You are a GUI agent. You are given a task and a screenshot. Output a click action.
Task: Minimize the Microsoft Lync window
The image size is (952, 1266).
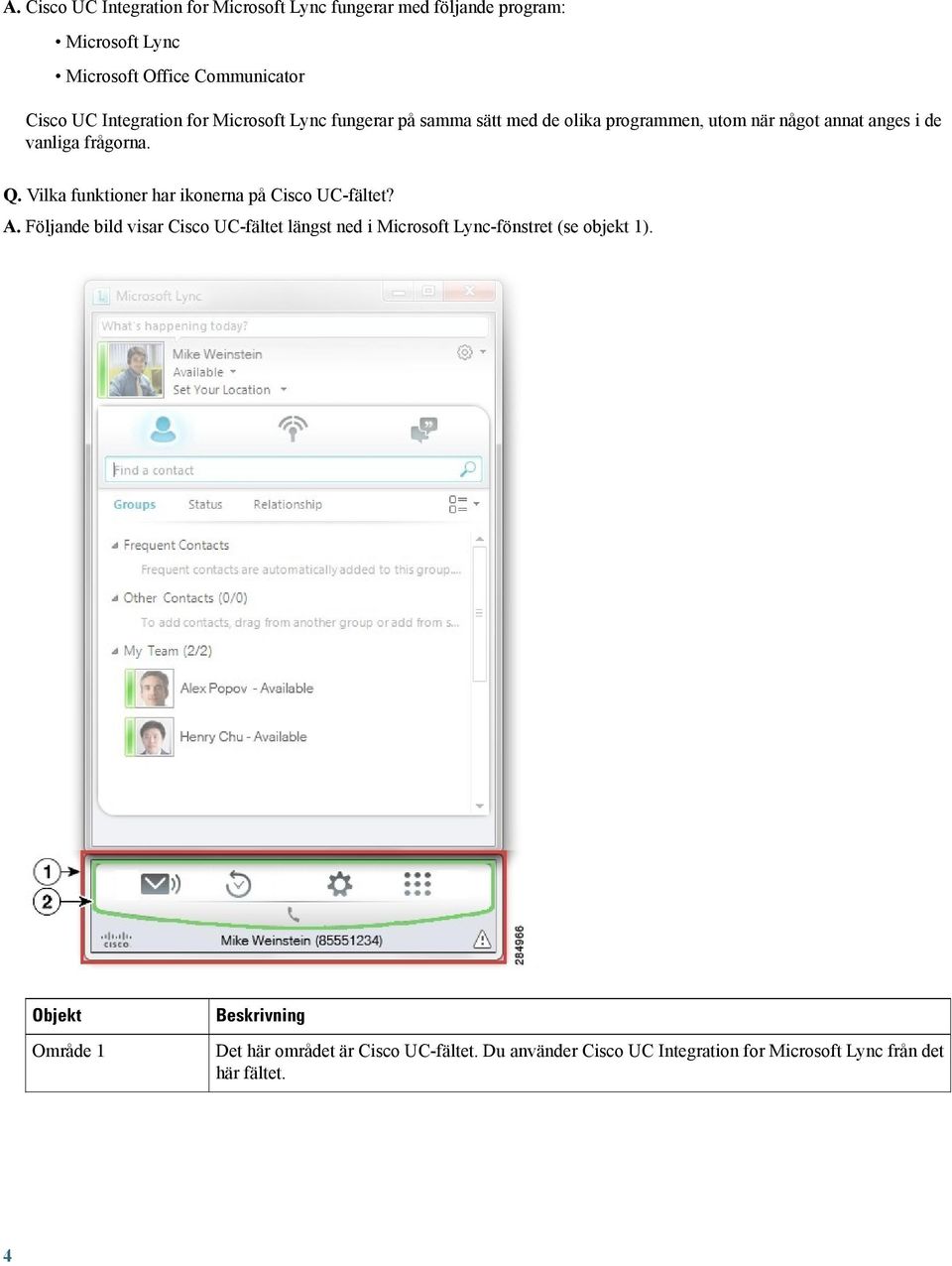(x=399, y=292)
